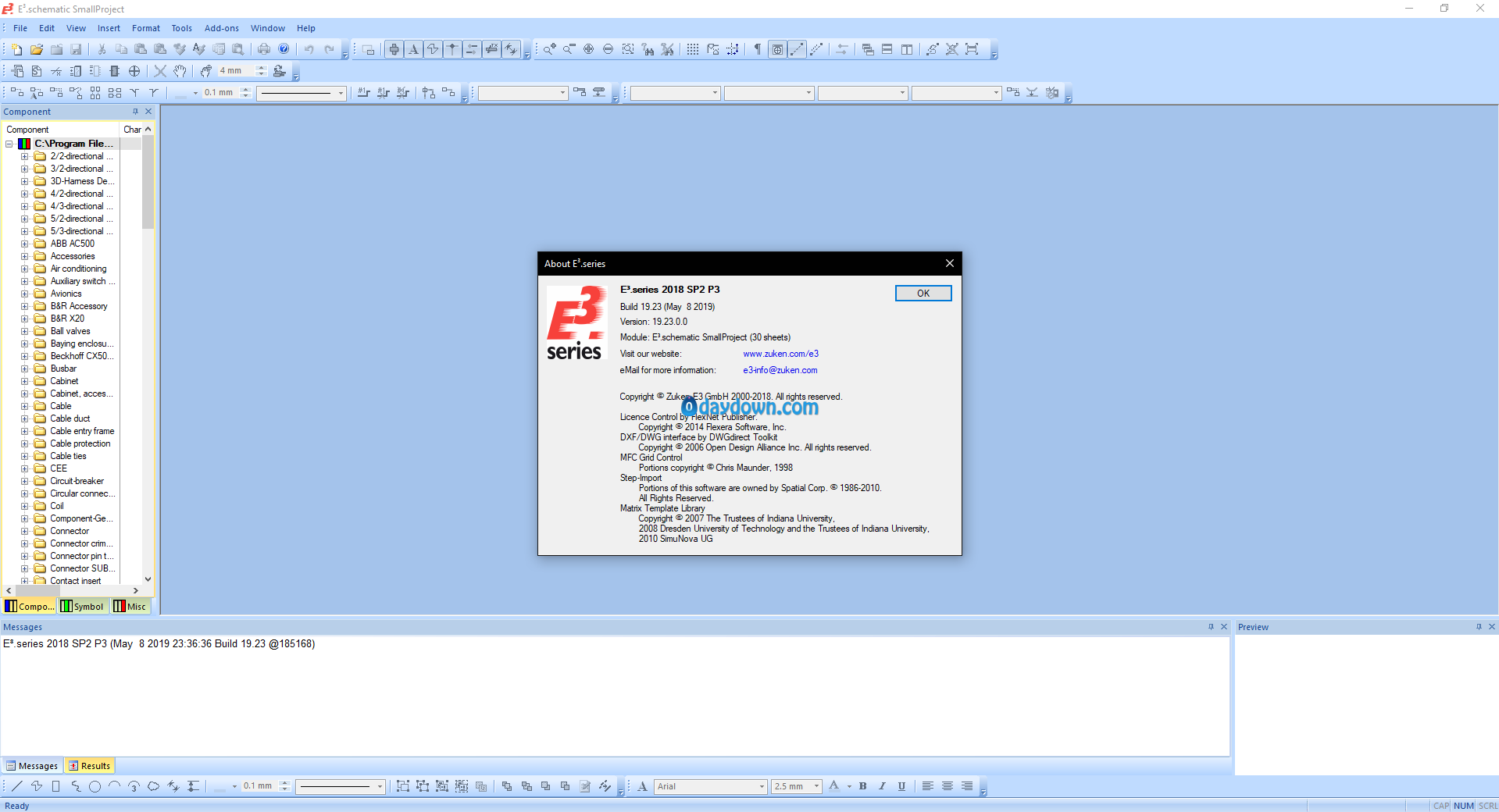The image size is (1499, 812).
Task: Toggle Italic text formatting
Action: coord(883,786)
